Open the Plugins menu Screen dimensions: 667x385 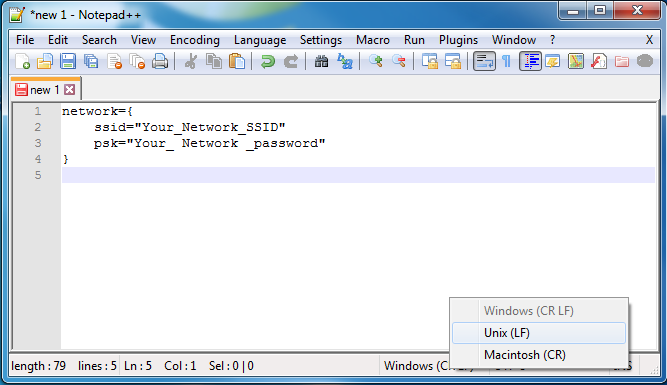(458, 40)
